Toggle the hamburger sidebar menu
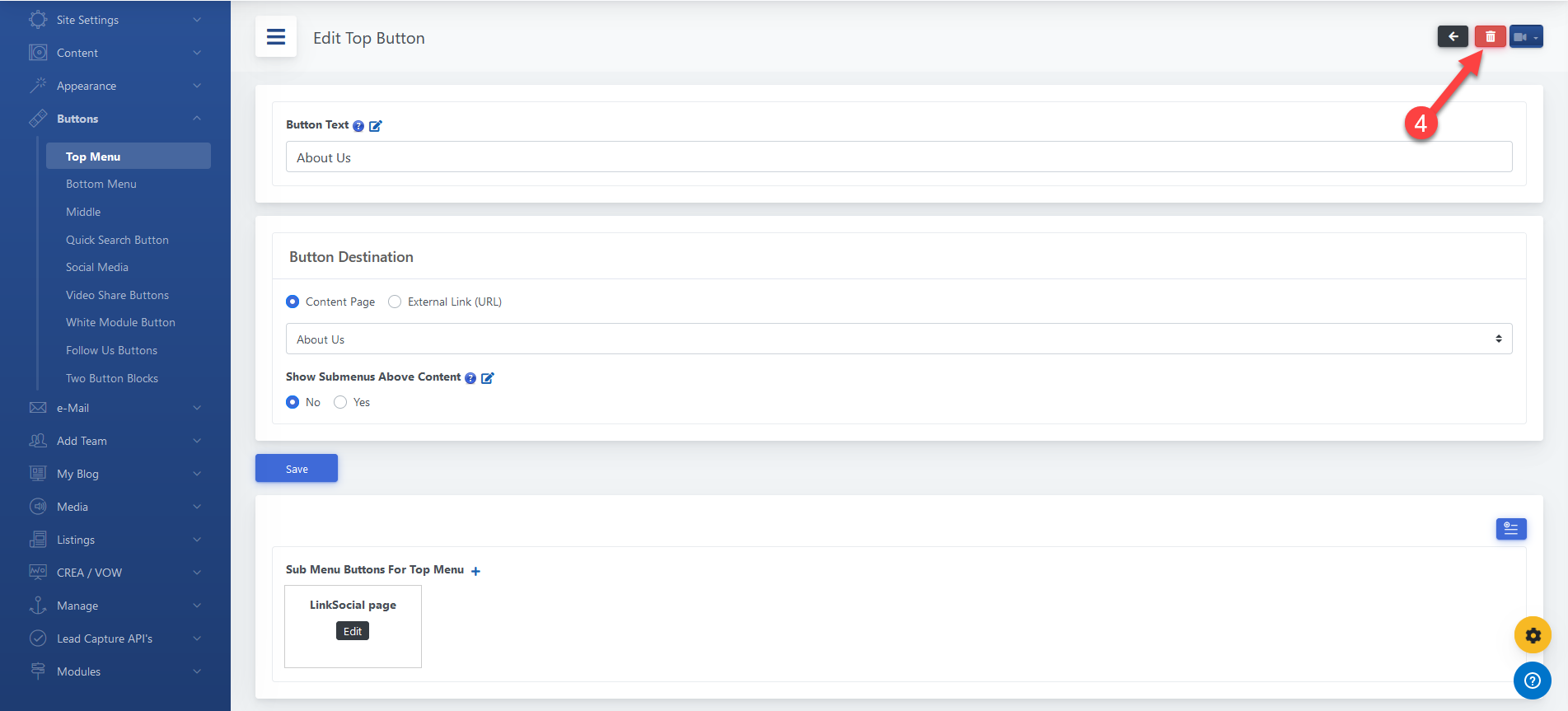Image resolution: width=1568 pixels, height=711 pixels. [276, 37]
